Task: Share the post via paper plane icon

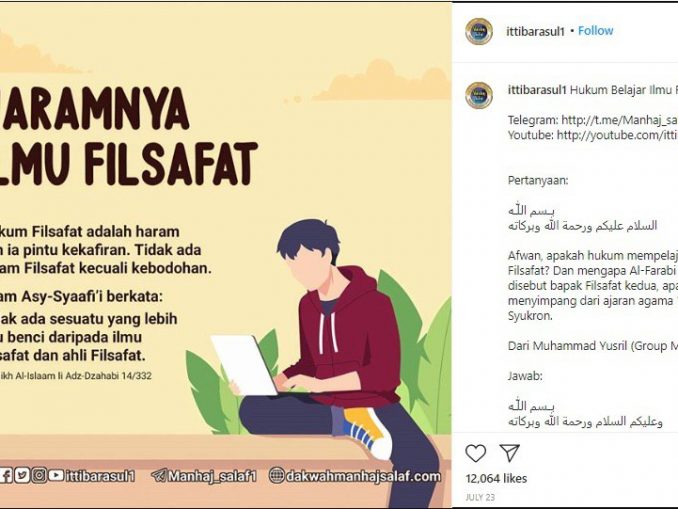Action: coord(509,452)
